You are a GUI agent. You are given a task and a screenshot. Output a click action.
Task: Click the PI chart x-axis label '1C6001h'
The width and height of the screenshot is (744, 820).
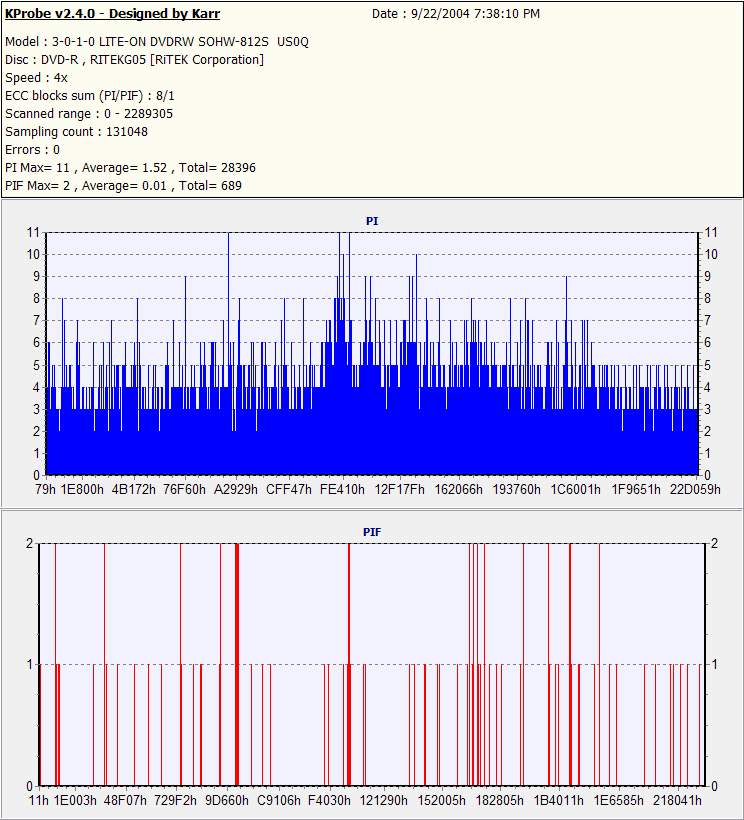click(x=576, y=489)
